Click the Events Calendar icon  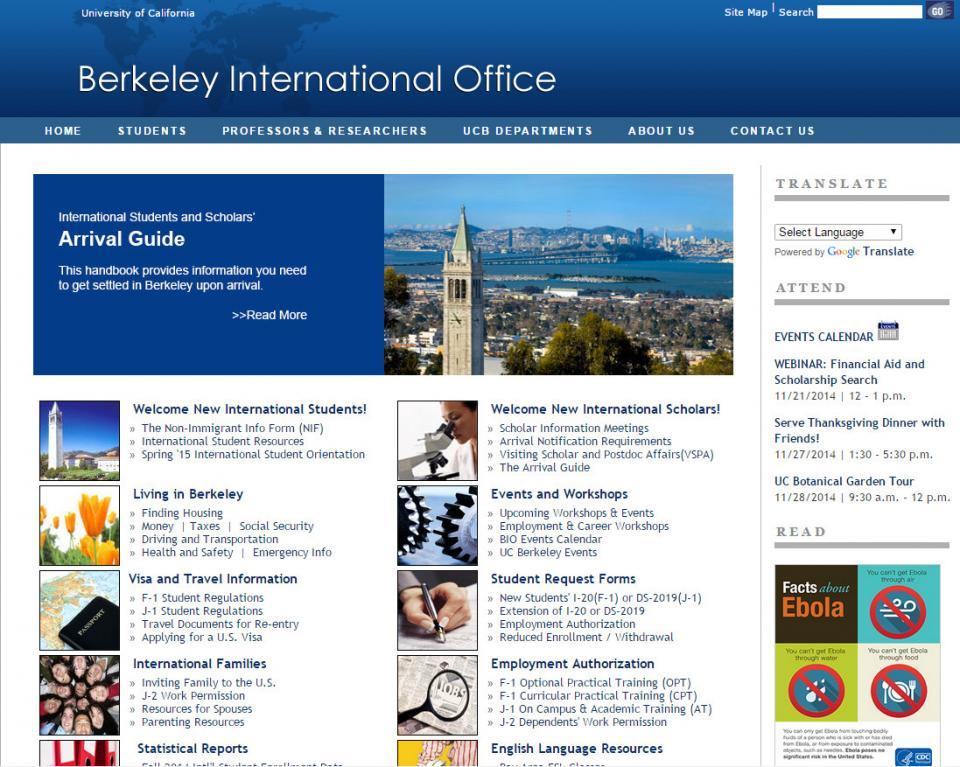click(888, 331)
